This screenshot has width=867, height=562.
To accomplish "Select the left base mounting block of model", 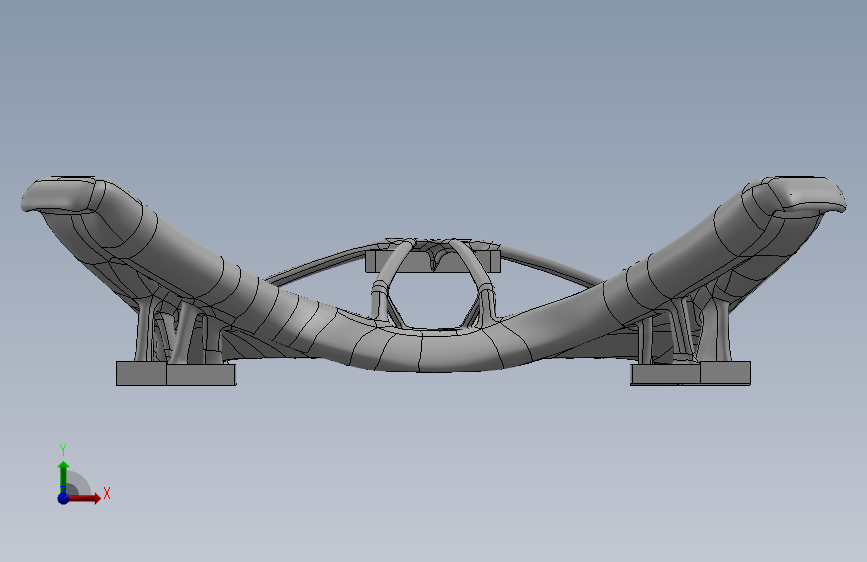I will [x=176, y=373].
